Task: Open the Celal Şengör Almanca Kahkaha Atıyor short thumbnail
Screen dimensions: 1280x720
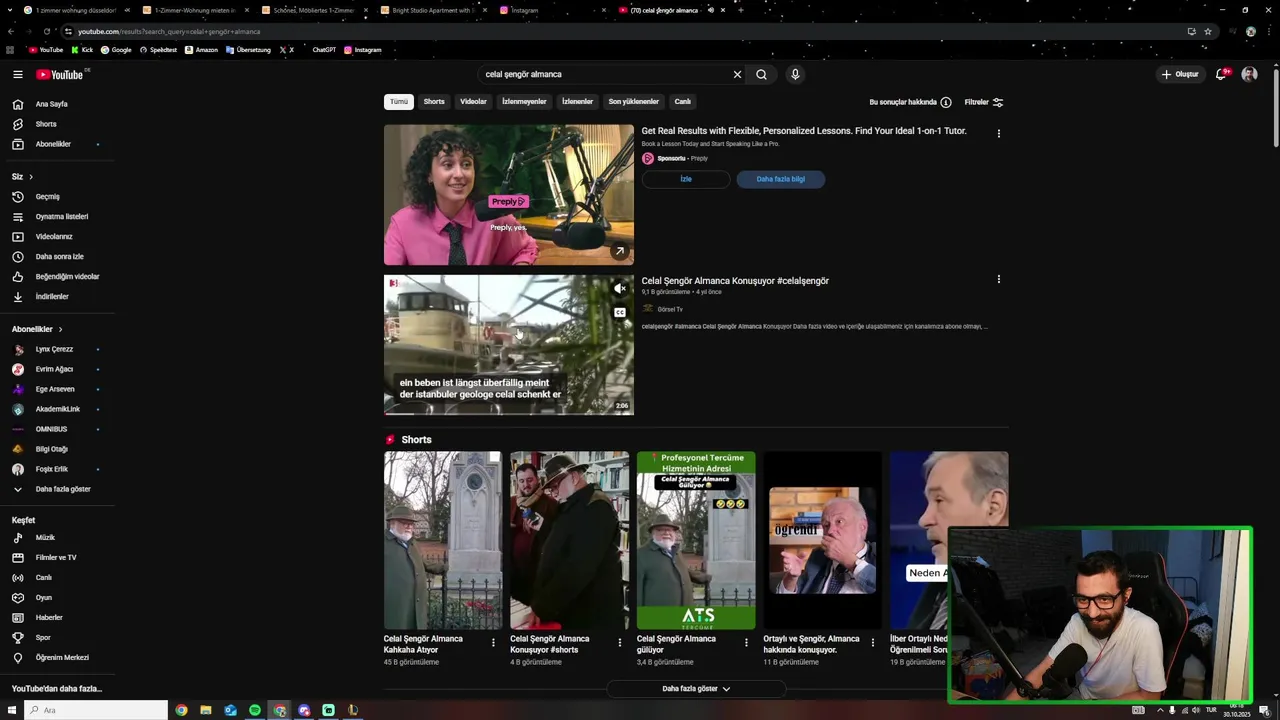Action: 443,540
